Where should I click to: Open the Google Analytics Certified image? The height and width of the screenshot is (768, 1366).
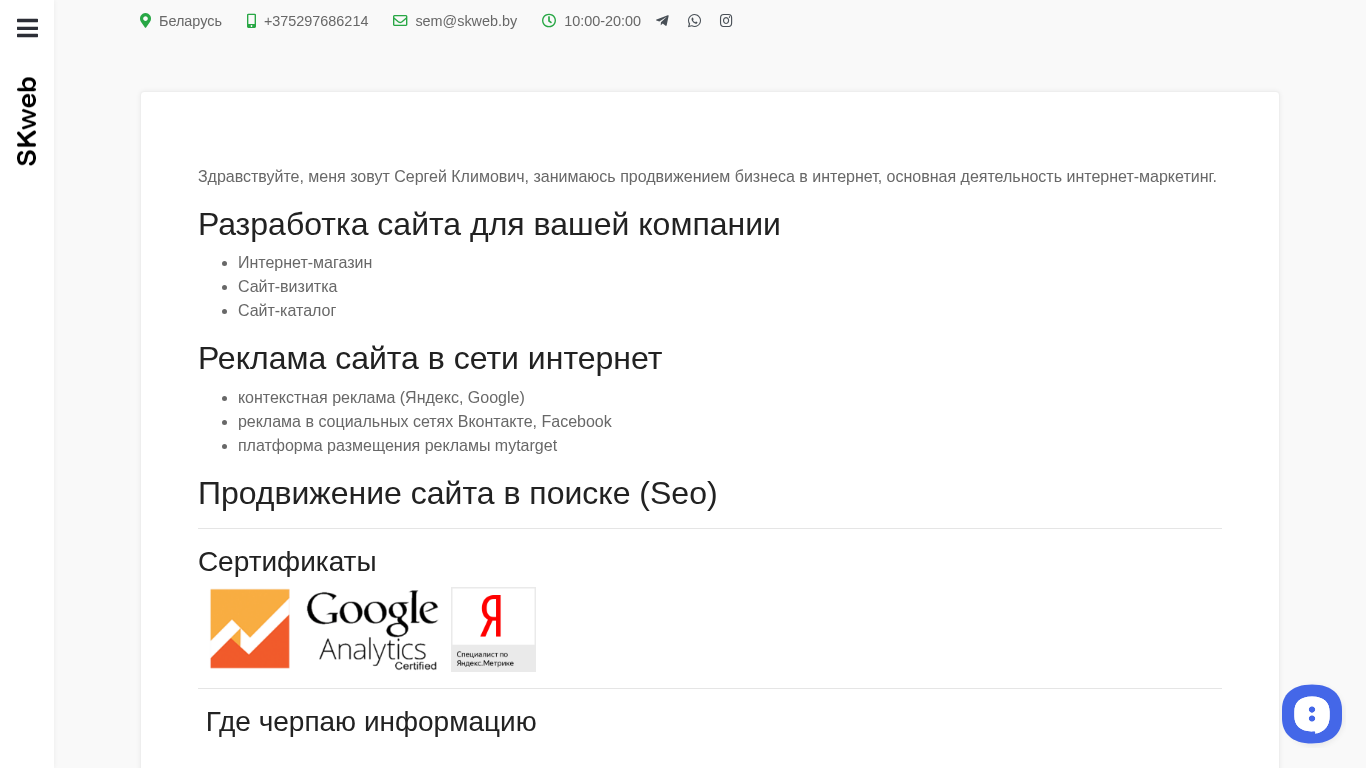point(372,629)
